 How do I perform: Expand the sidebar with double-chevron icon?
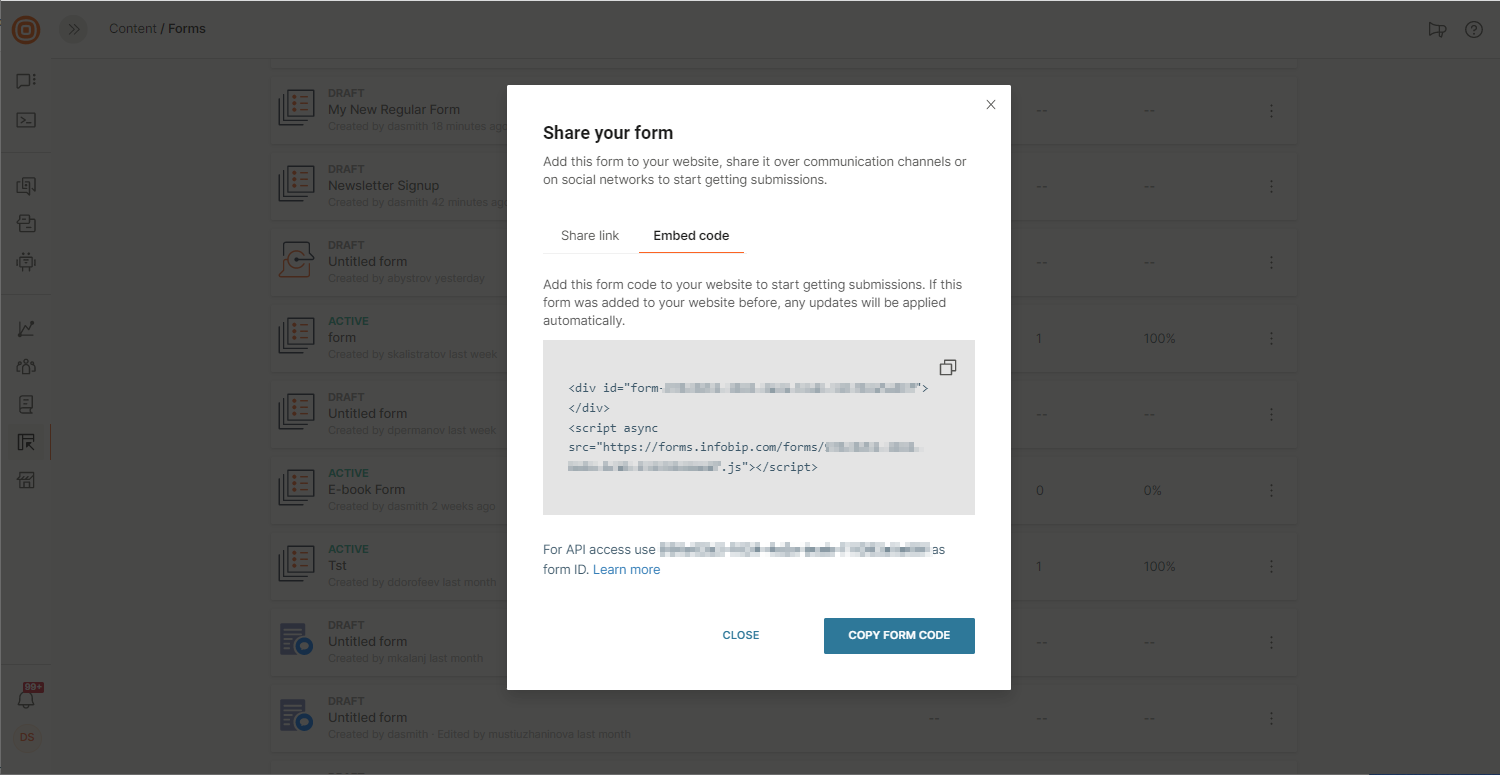(73, 29)
